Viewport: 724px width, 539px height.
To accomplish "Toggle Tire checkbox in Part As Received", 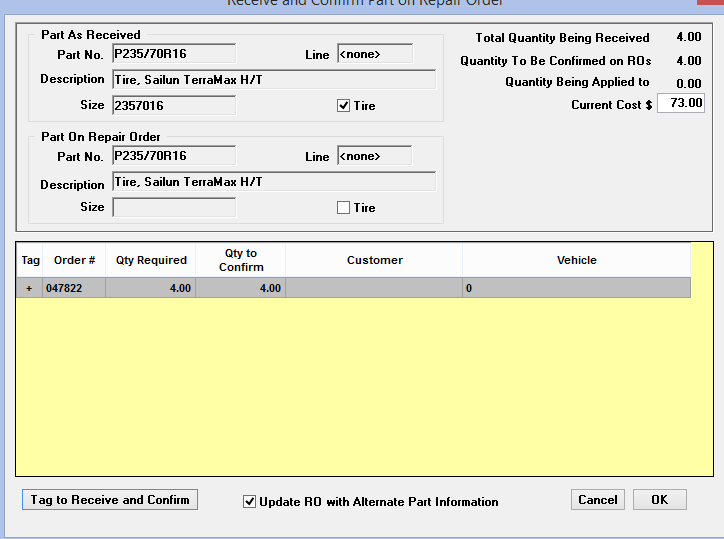I will click(x=343, y=106).
